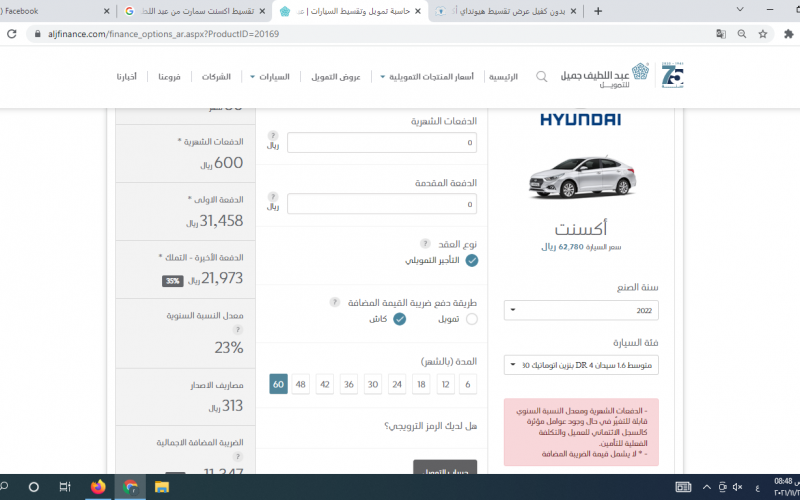Toggle the volume mute icon in system tray
Viewport: 800px width, 500px height.
click(x=738, y=487)
